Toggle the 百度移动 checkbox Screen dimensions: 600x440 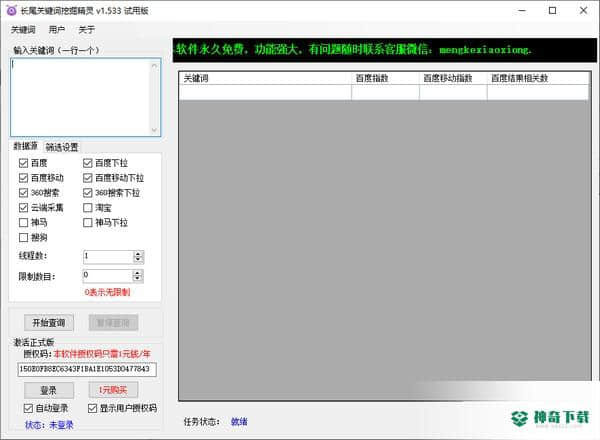23,178
